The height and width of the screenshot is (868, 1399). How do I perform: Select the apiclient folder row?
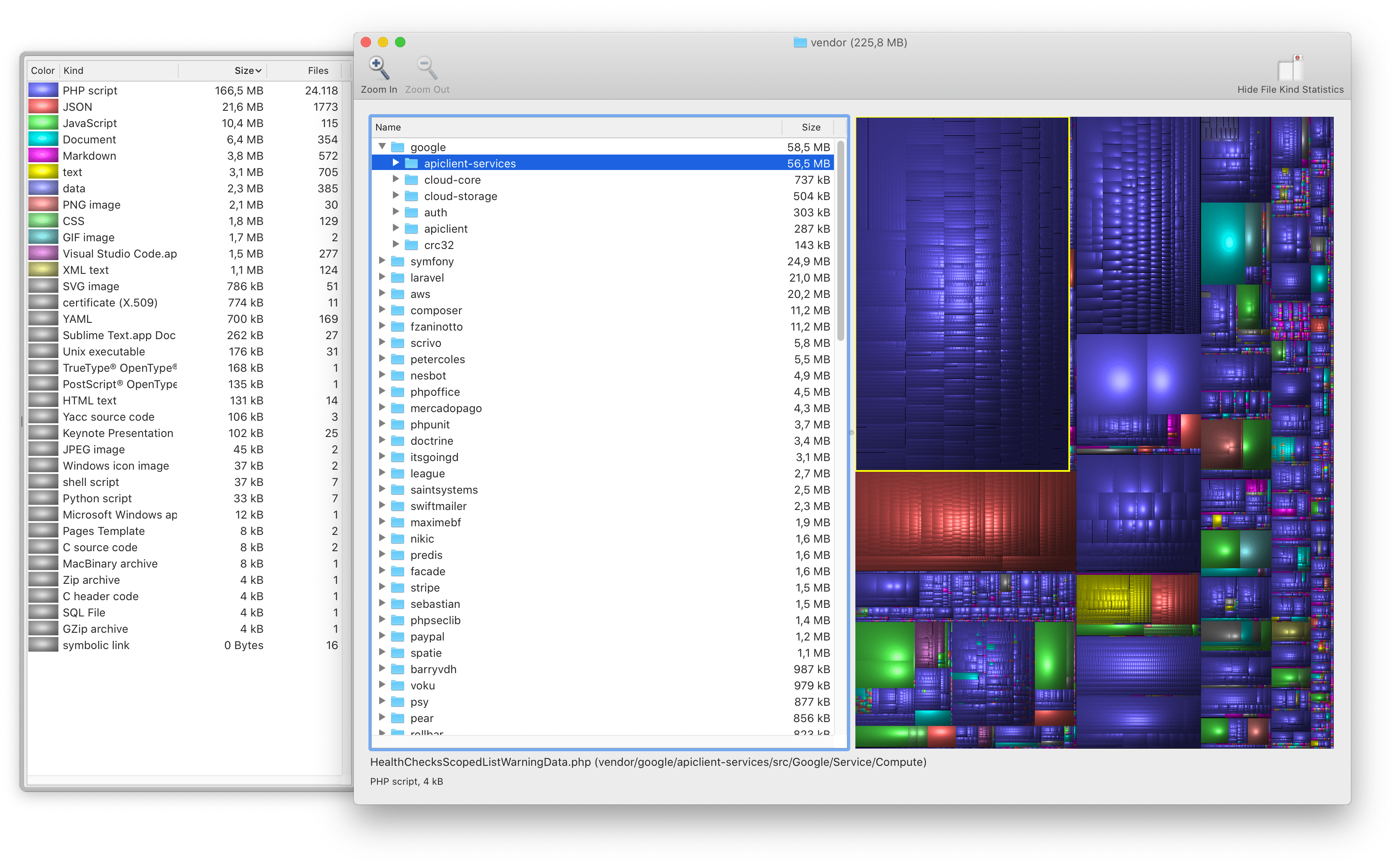coord(603,228)
